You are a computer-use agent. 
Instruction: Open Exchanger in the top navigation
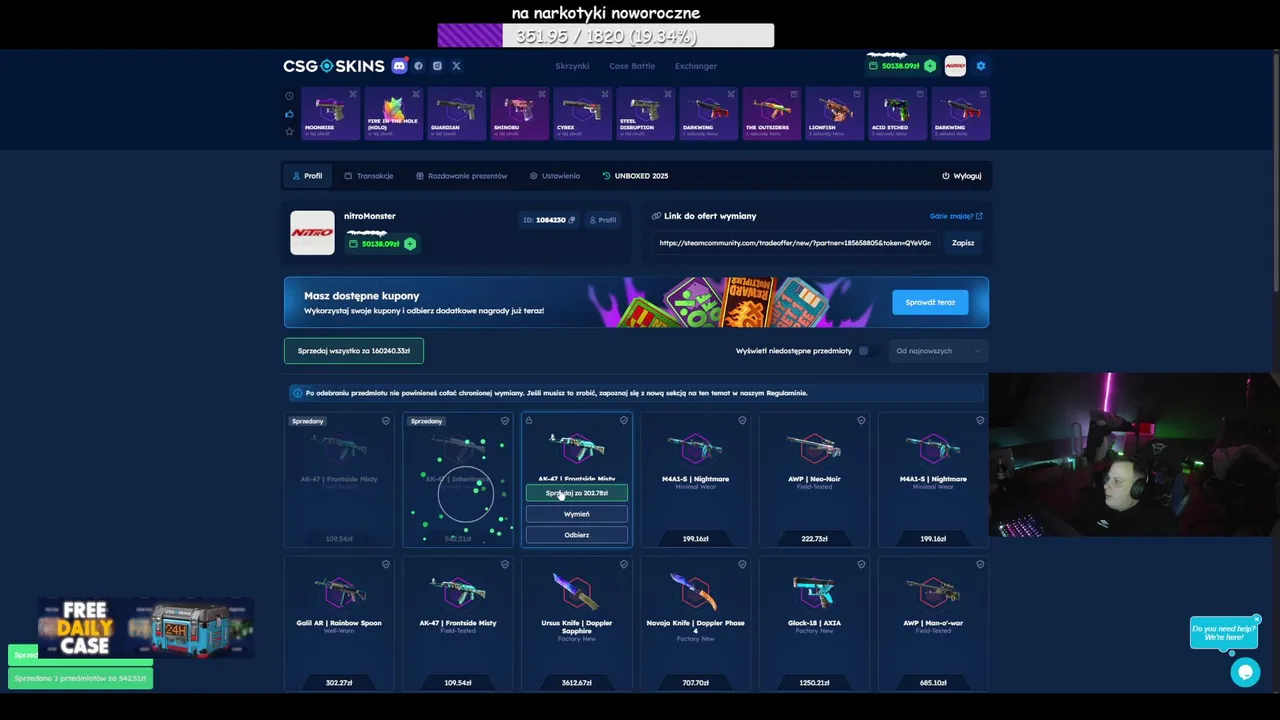[x=696, y=66]
